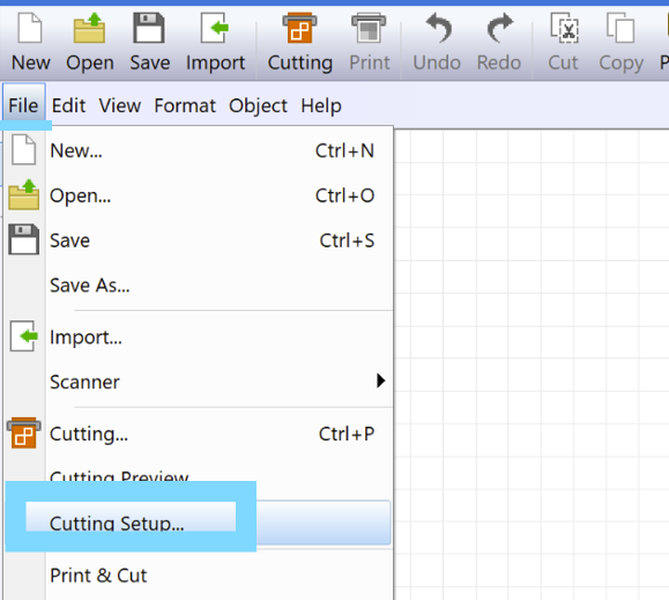
Task: Click the New document toolbar icon
Action: (29, 28)
